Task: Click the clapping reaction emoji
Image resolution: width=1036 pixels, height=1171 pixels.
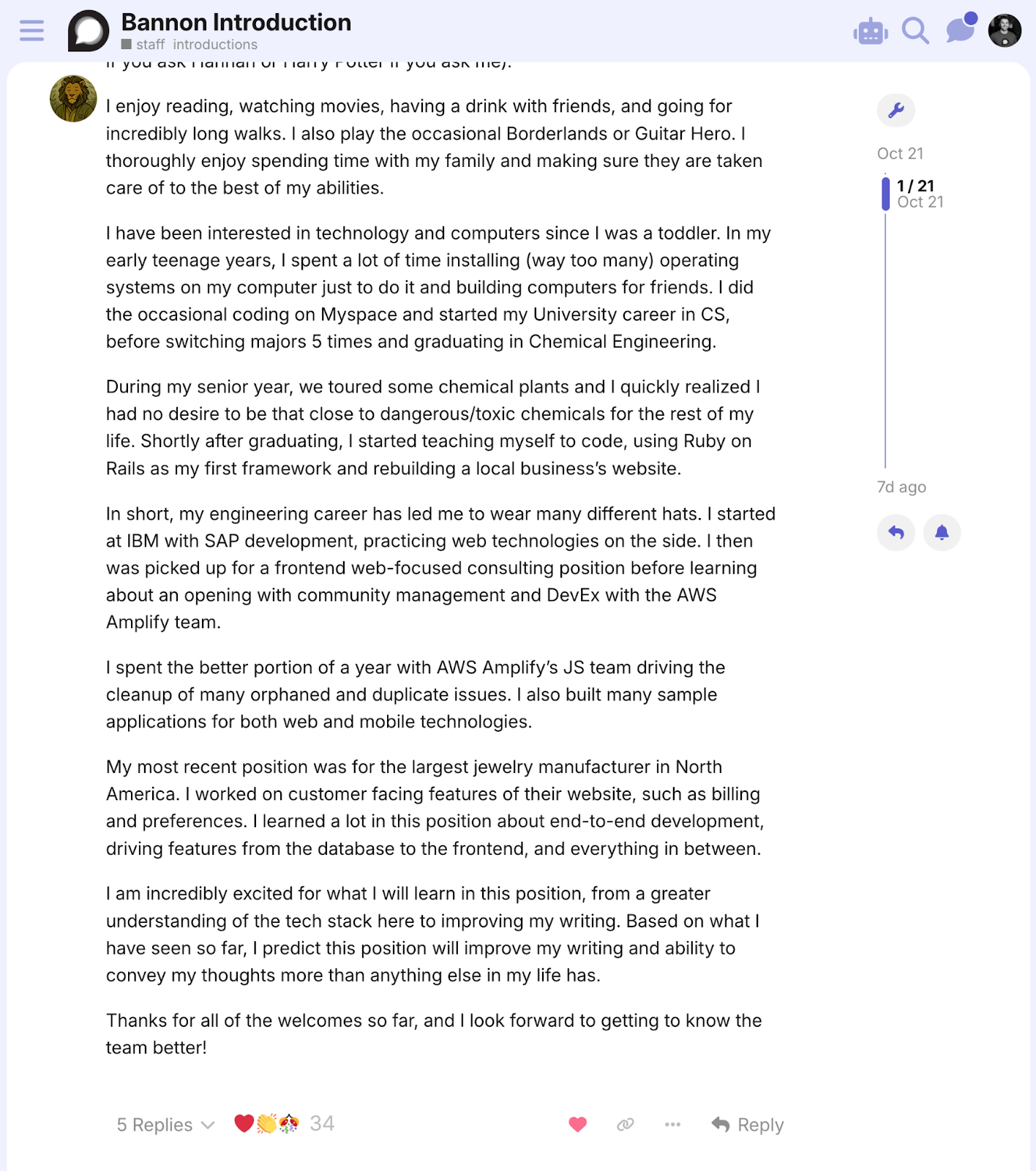Action: tap(266, 1123)
